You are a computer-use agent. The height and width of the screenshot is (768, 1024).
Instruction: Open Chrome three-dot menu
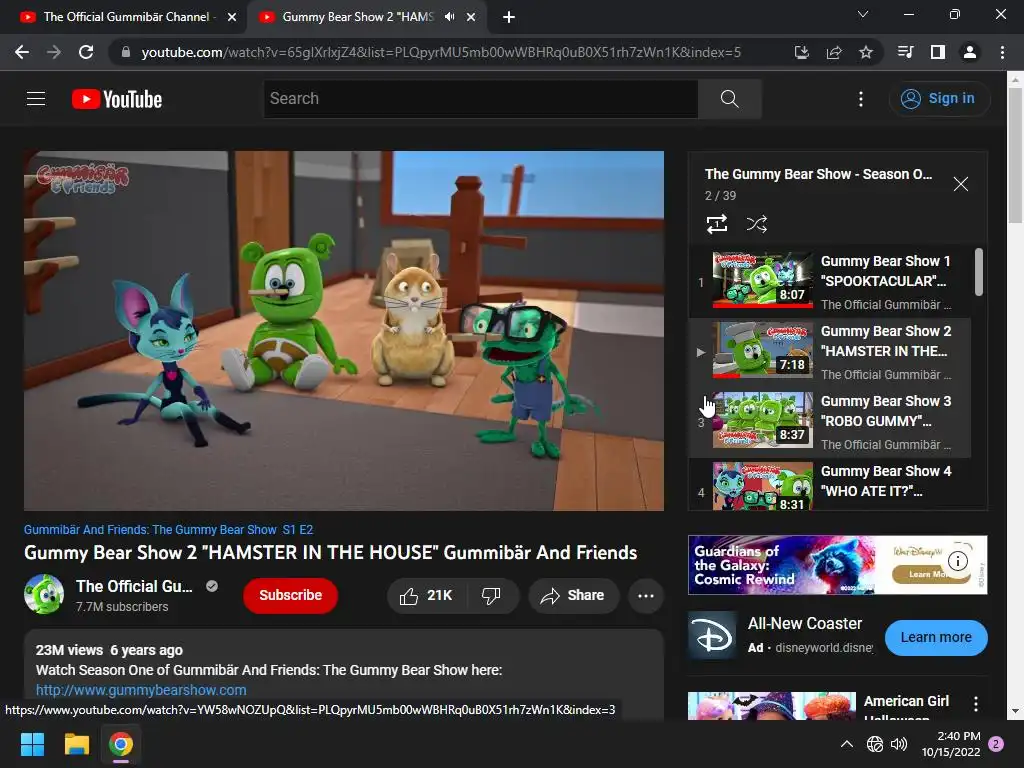(x=1002, y=52)
